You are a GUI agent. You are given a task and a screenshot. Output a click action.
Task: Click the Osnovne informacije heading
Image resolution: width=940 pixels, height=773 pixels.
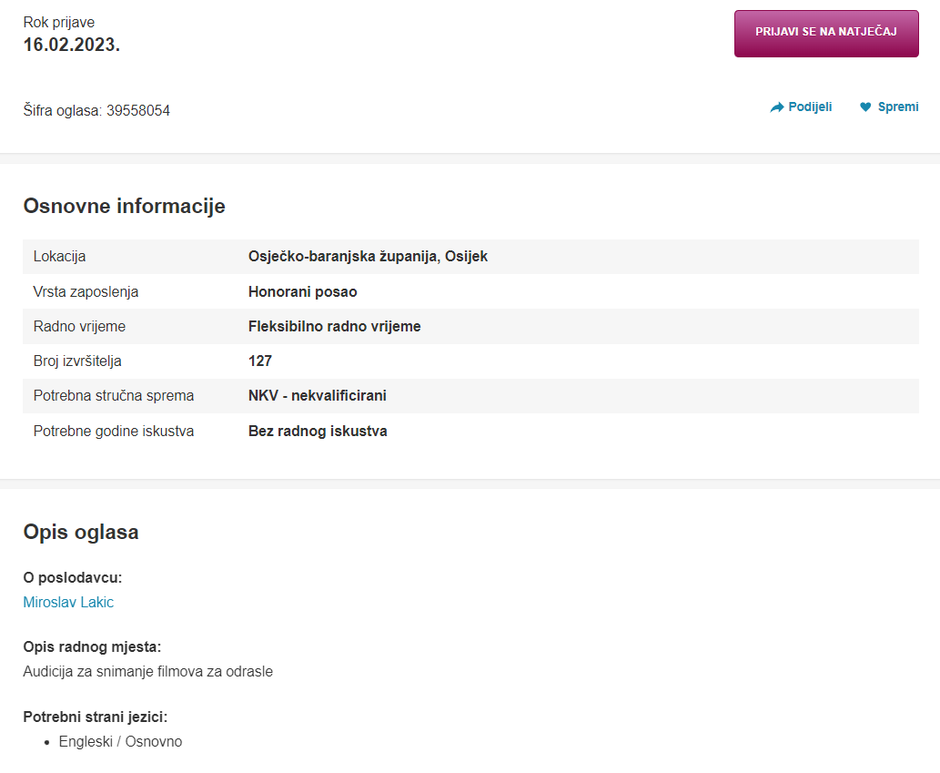(124, 206)
